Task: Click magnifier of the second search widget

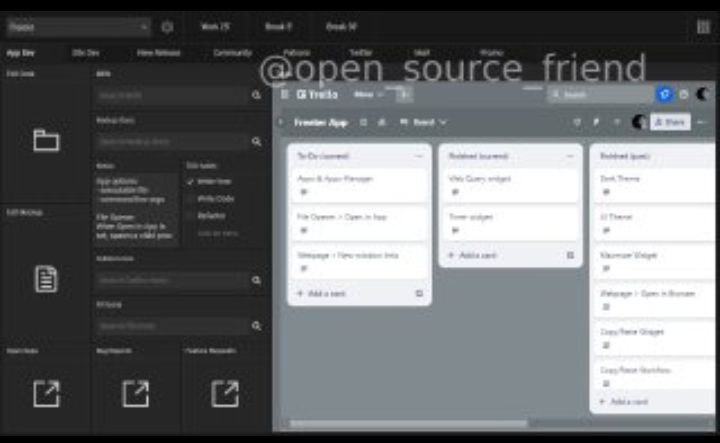Action: coord(256,142)
